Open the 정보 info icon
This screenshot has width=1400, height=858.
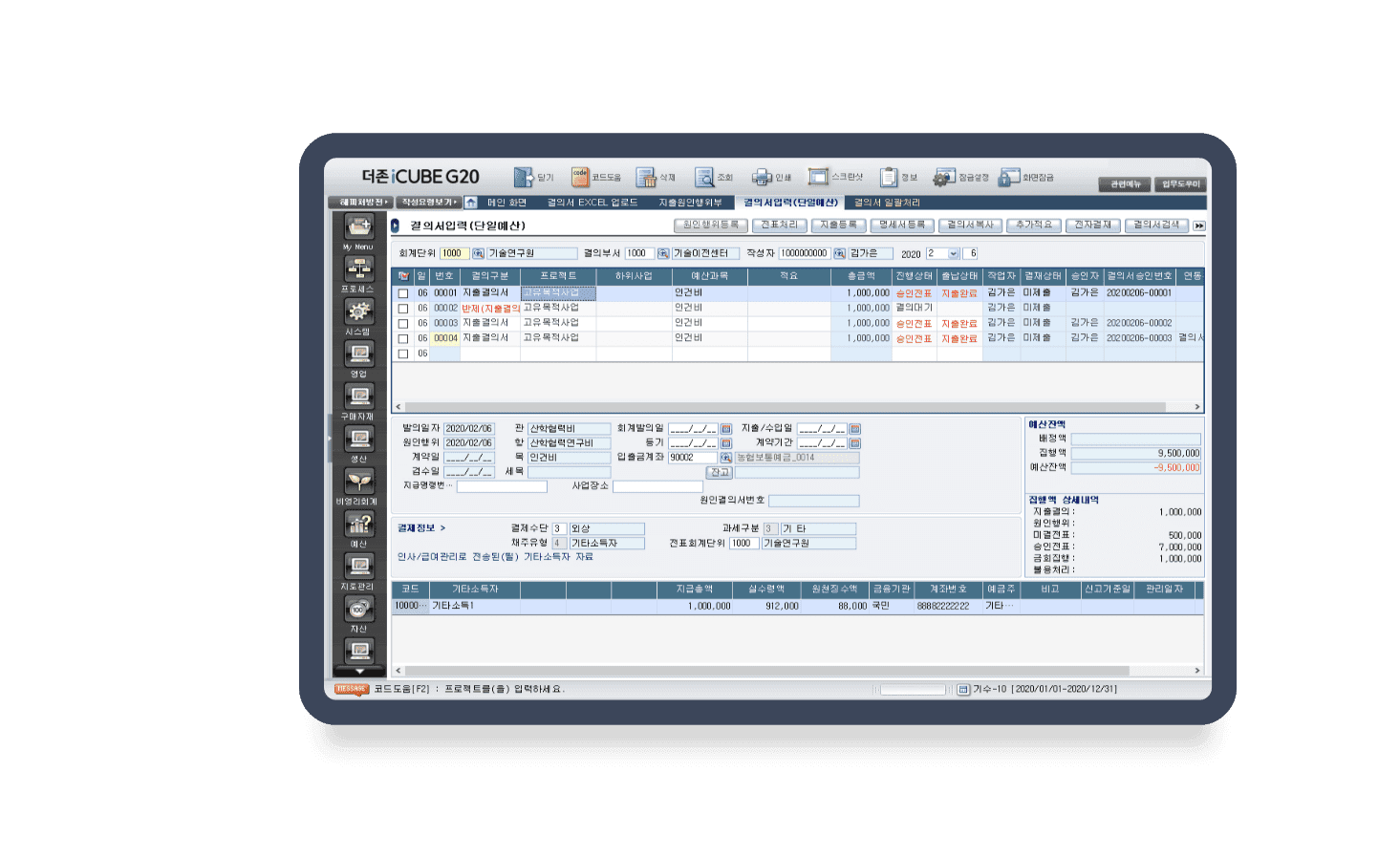click(889, 177)
